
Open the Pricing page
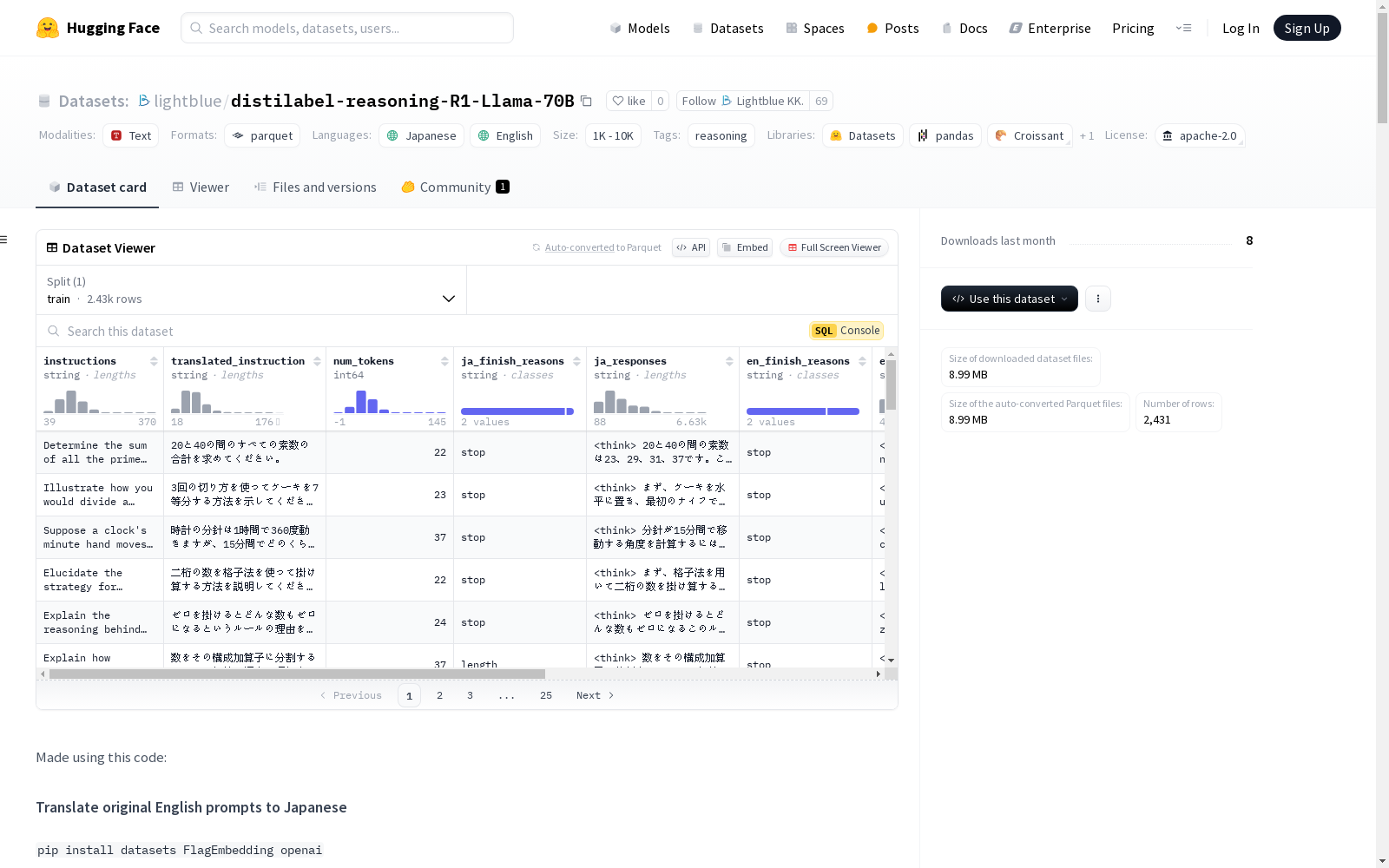(x=1133, y=28)
